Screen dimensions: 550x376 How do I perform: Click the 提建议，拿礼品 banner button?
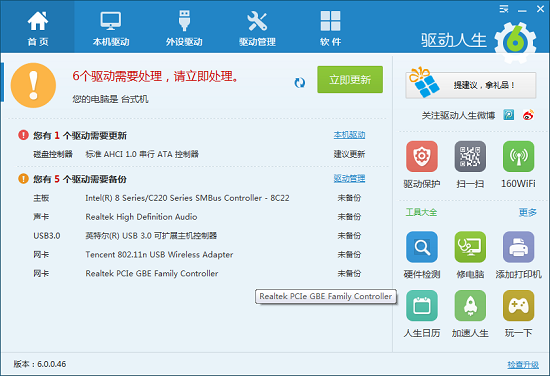tap(471, 85)
